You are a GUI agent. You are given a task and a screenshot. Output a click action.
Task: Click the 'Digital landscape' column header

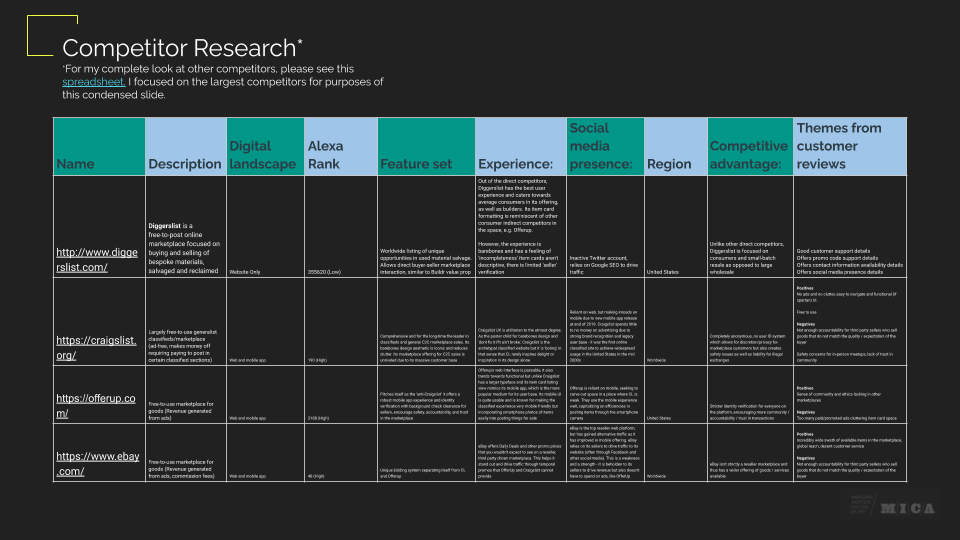266,147
